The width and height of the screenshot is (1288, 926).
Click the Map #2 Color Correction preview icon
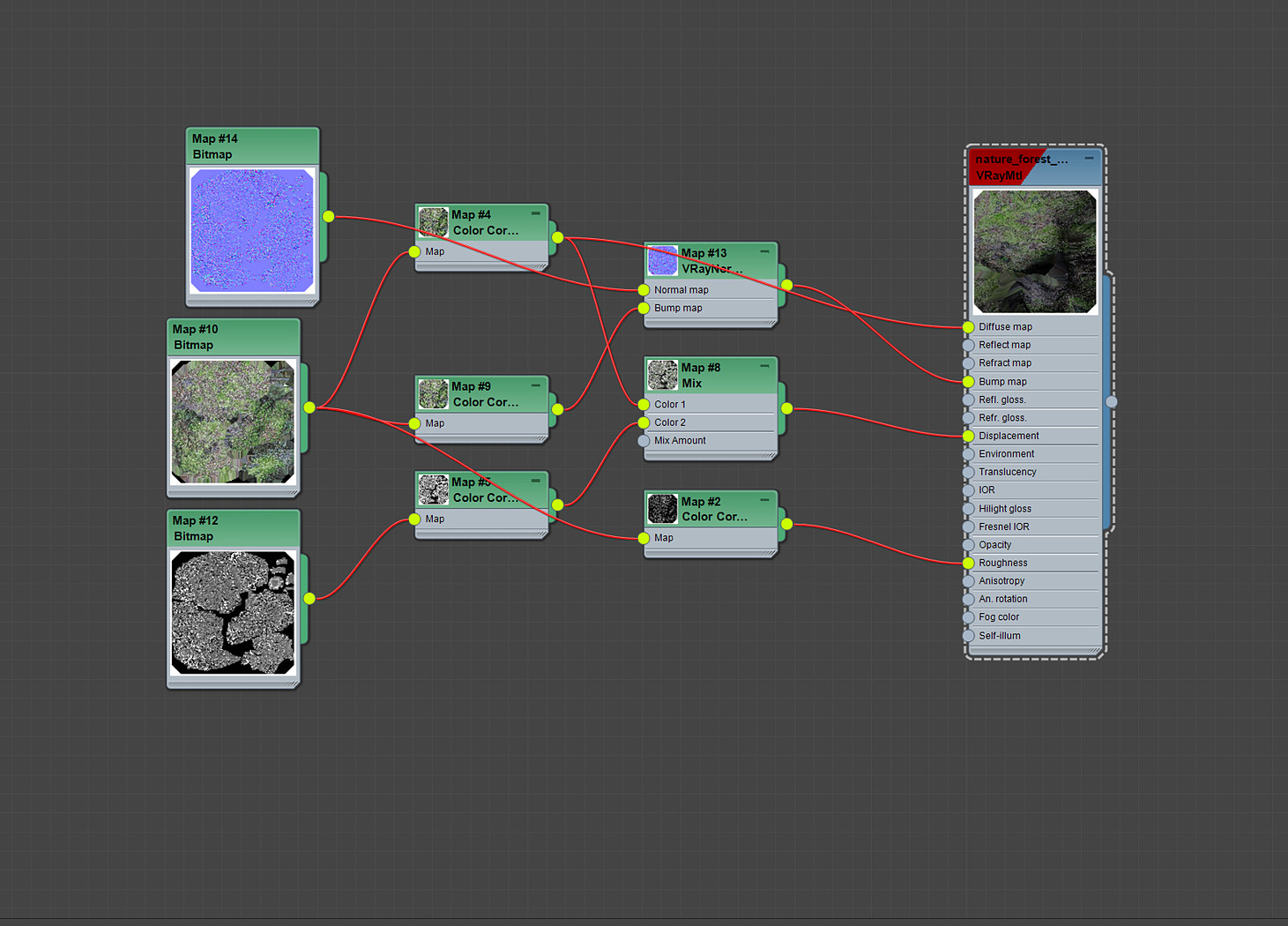click(662, 509)
